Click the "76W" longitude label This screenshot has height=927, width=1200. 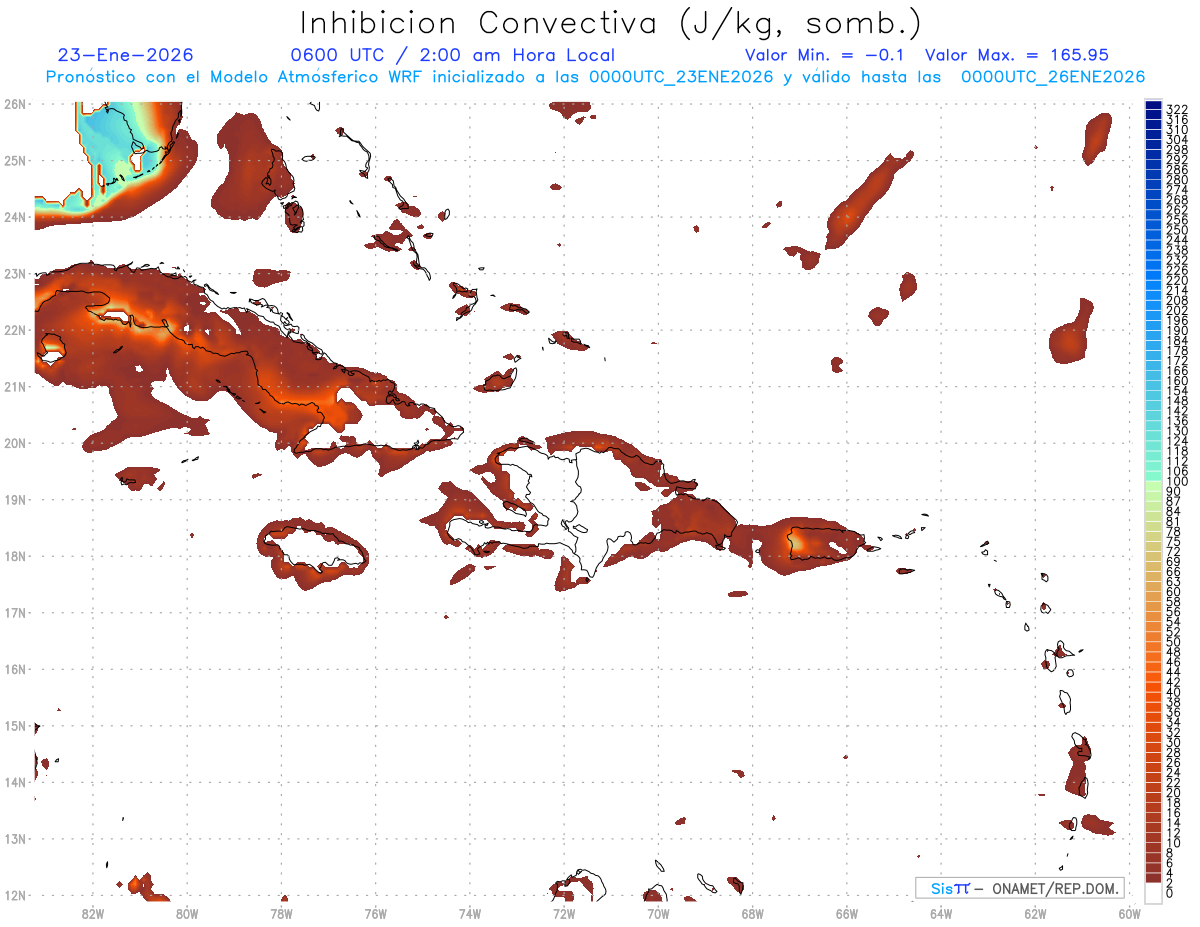(375, 913)
